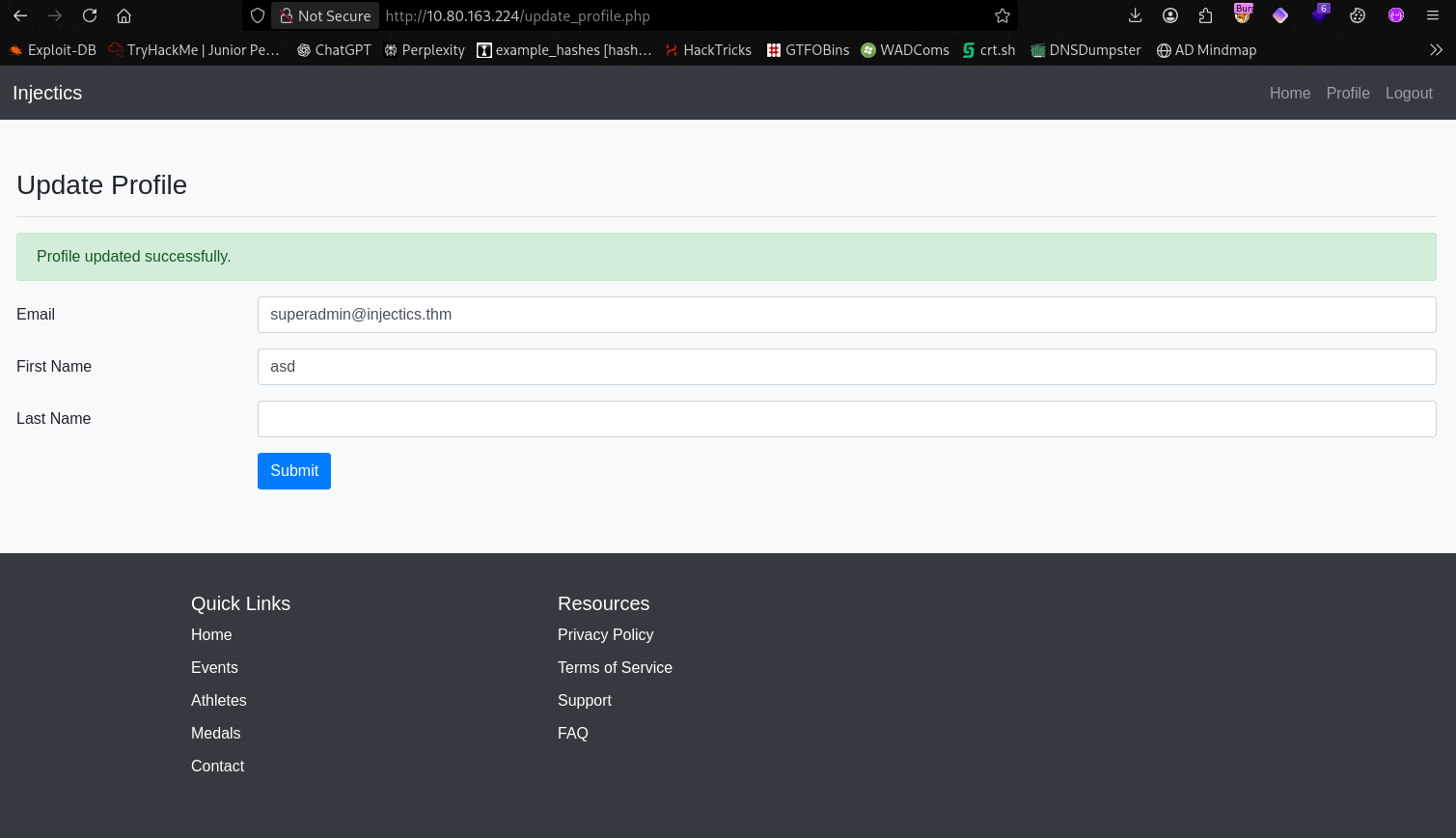Focus the Email input field
Screen dimensions: 1456x838
tap(846, 315)
